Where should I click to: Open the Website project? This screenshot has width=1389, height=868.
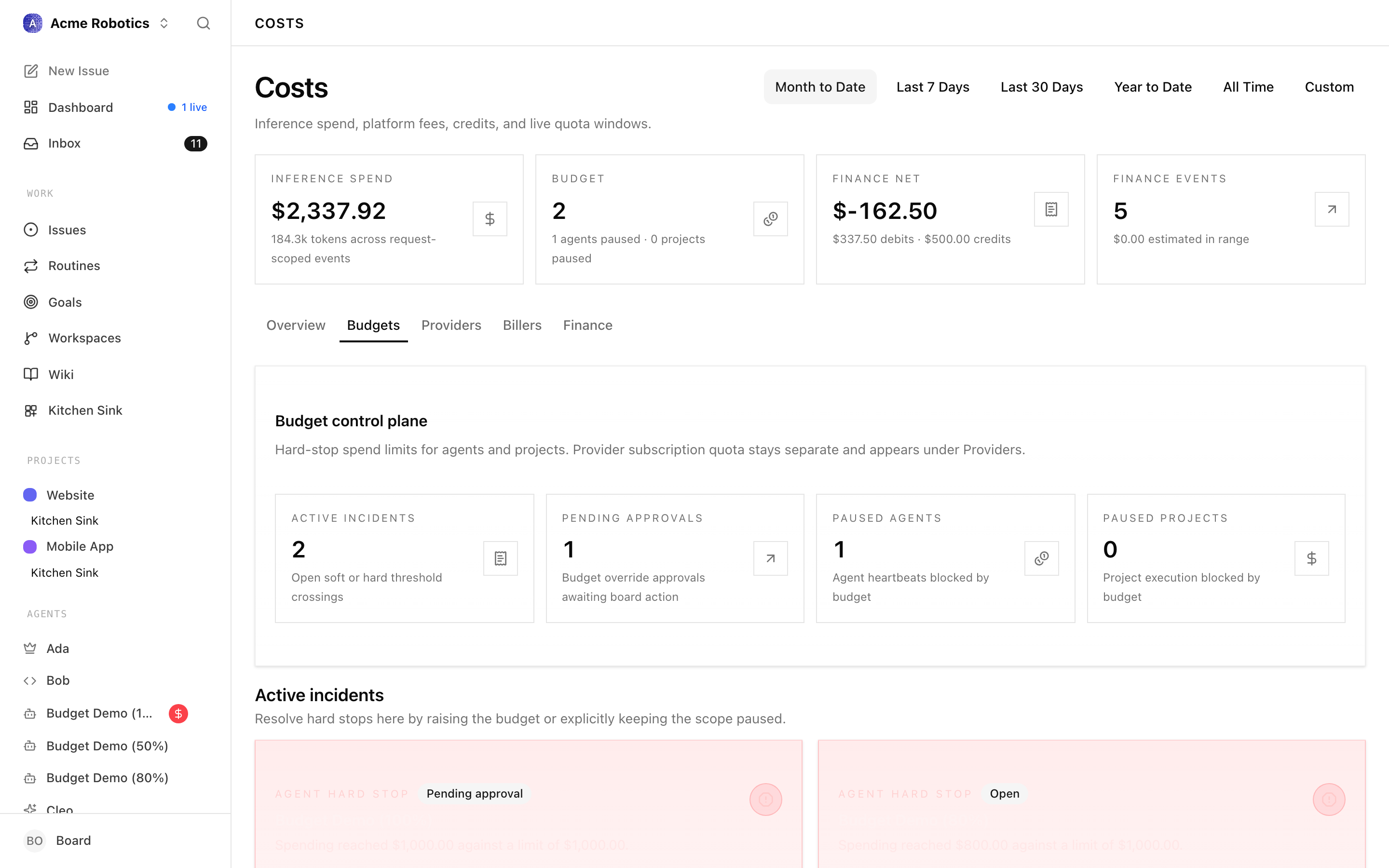click(x=115, y=495)
